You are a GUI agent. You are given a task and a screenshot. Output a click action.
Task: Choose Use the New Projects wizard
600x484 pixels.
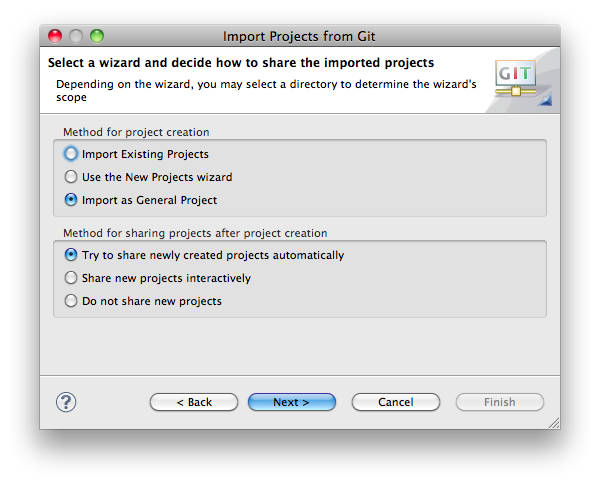click(71, 177)
